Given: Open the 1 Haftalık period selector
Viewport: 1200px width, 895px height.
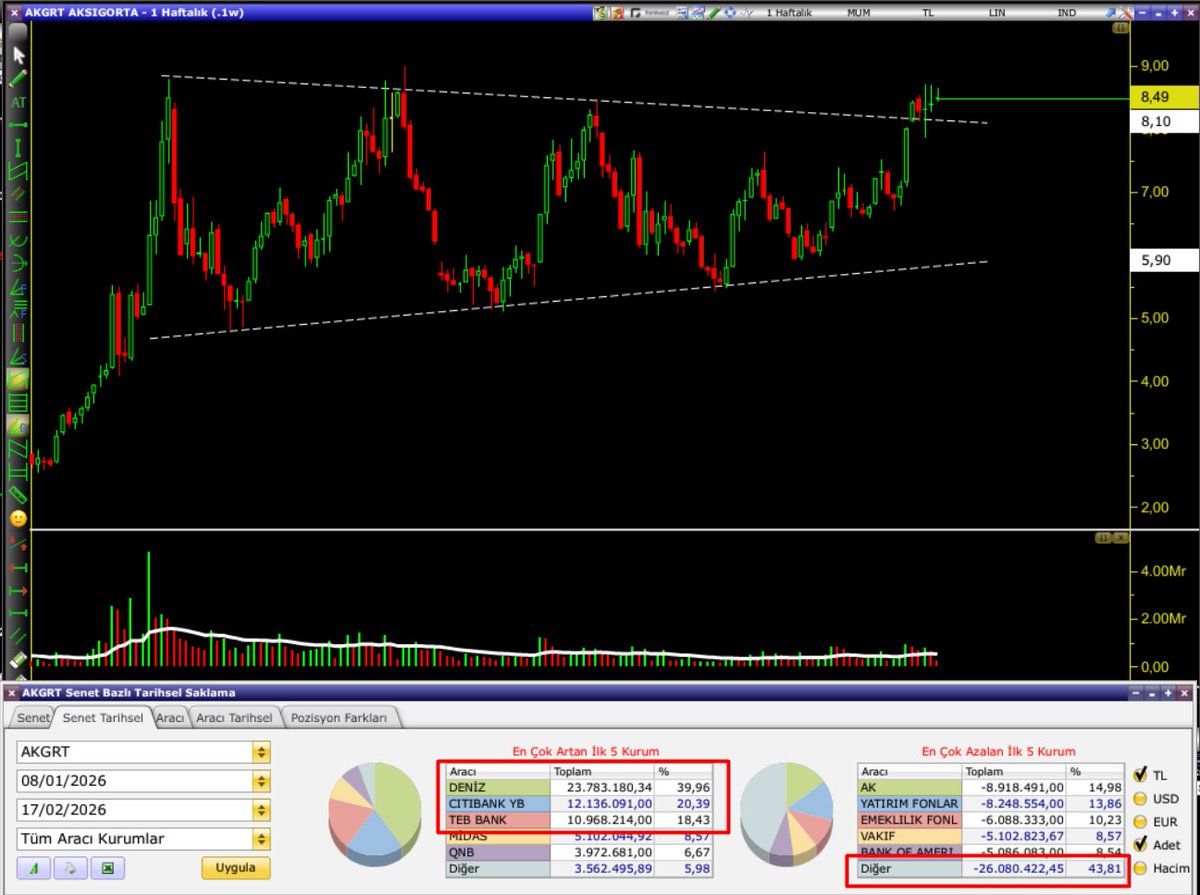Looking at the screenshot, I should (x=789, y=13).
